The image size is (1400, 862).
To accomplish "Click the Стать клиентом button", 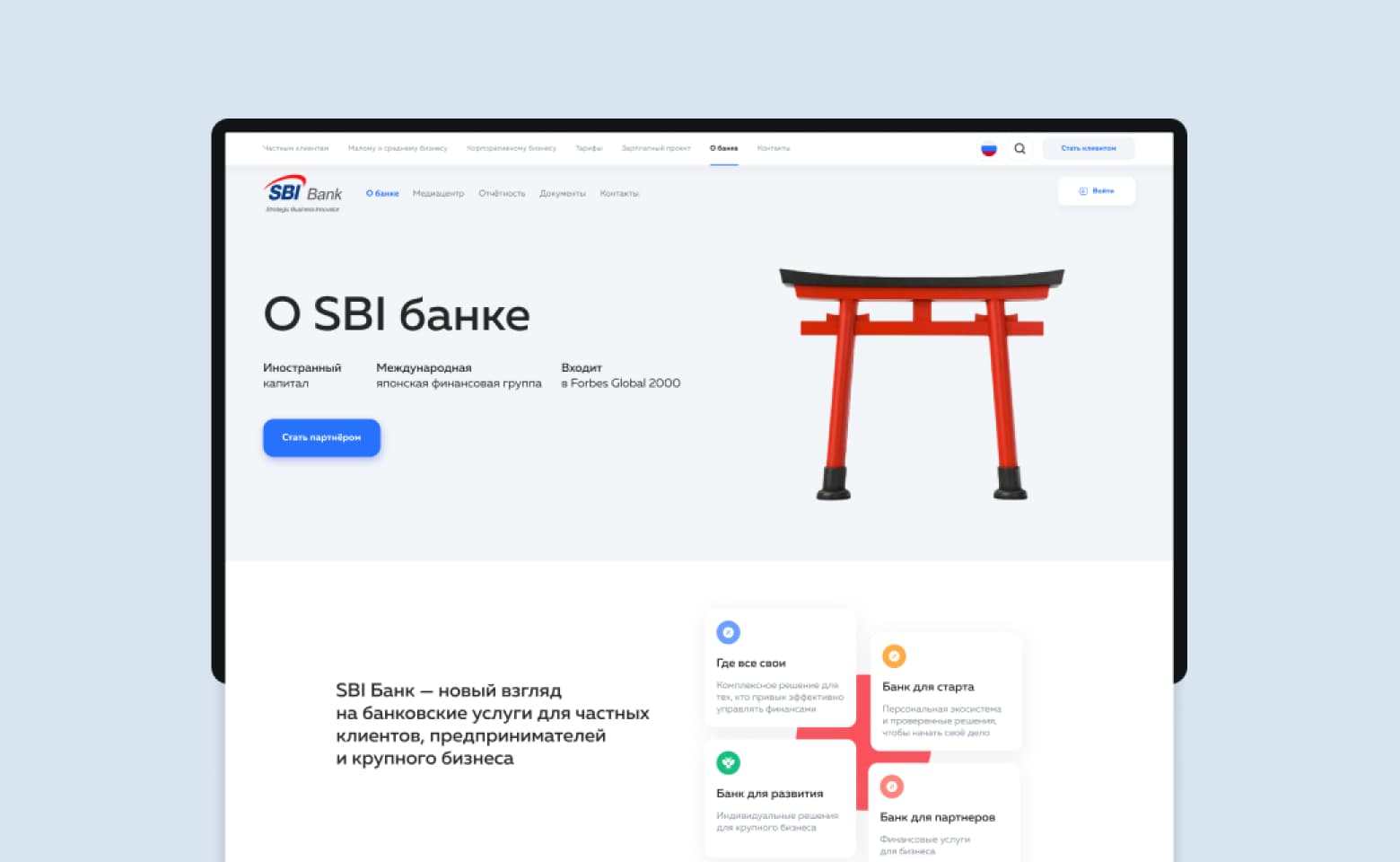I will [x=1089, y=148].
